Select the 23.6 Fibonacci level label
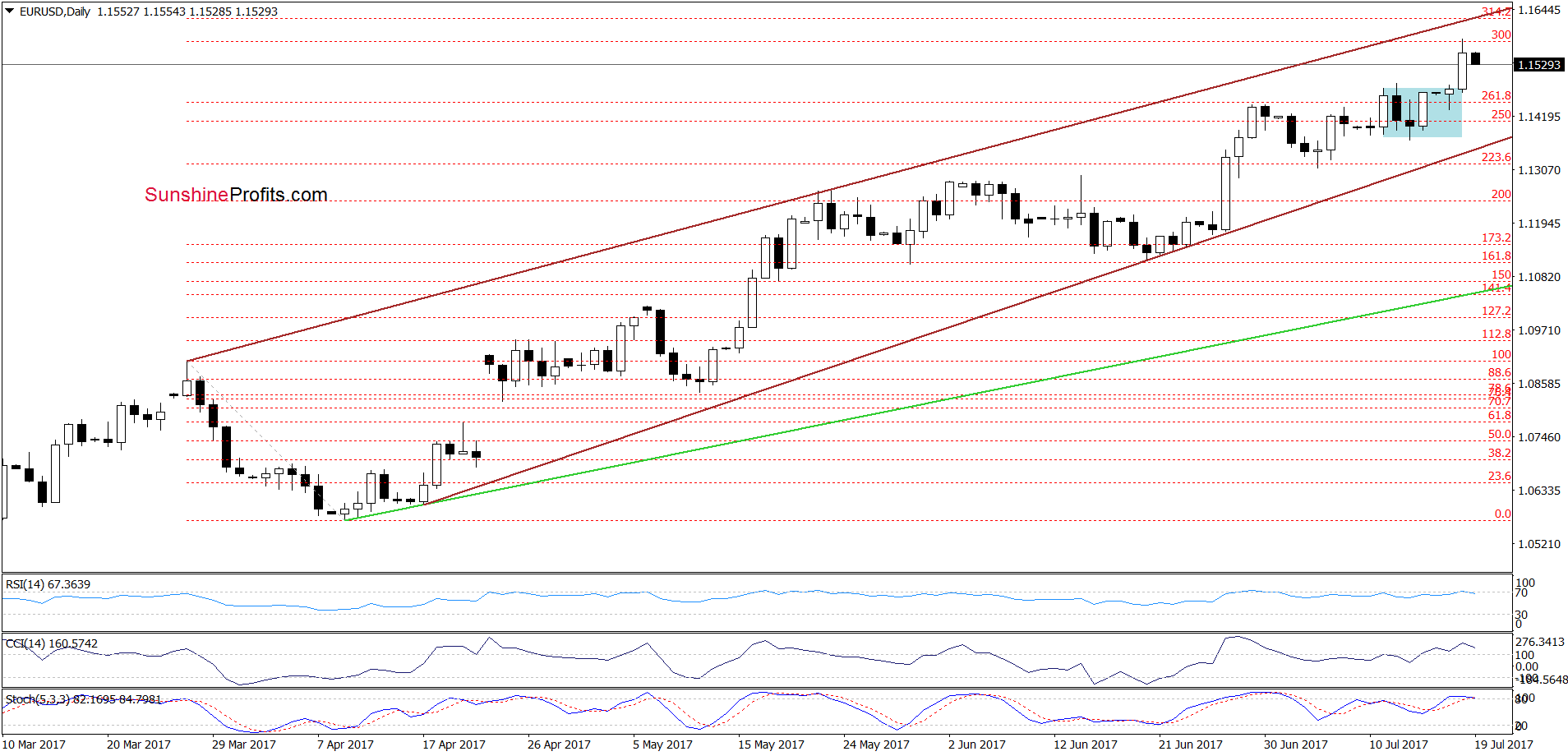 coord(1499,476)
